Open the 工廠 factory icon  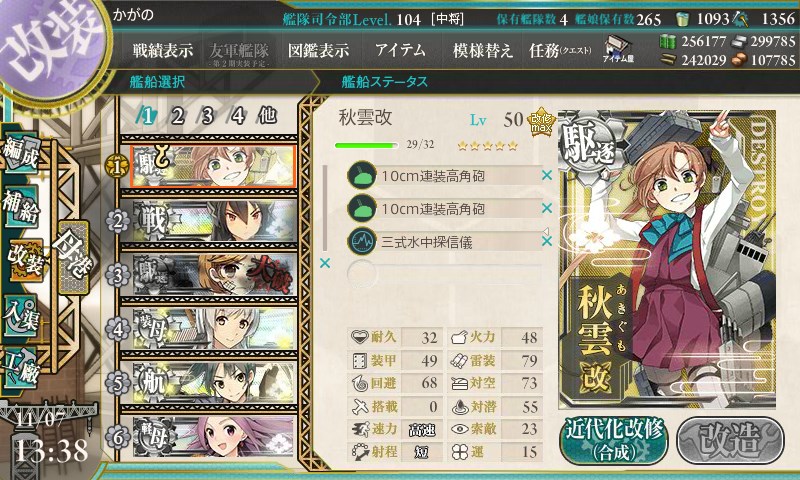coord(21,368)
